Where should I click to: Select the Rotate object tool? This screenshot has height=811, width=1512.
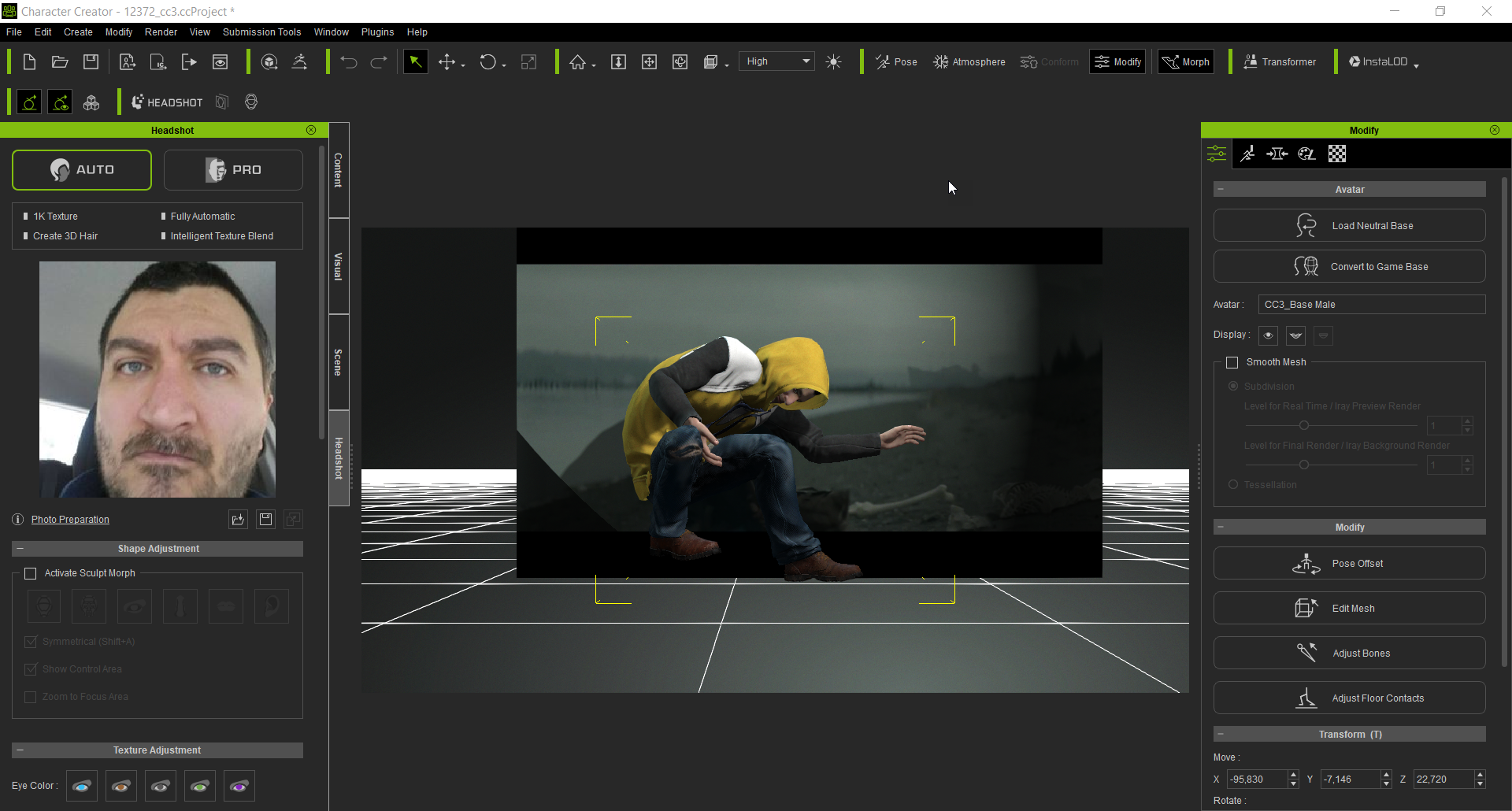pyautogui.click(x=488, y=62)
